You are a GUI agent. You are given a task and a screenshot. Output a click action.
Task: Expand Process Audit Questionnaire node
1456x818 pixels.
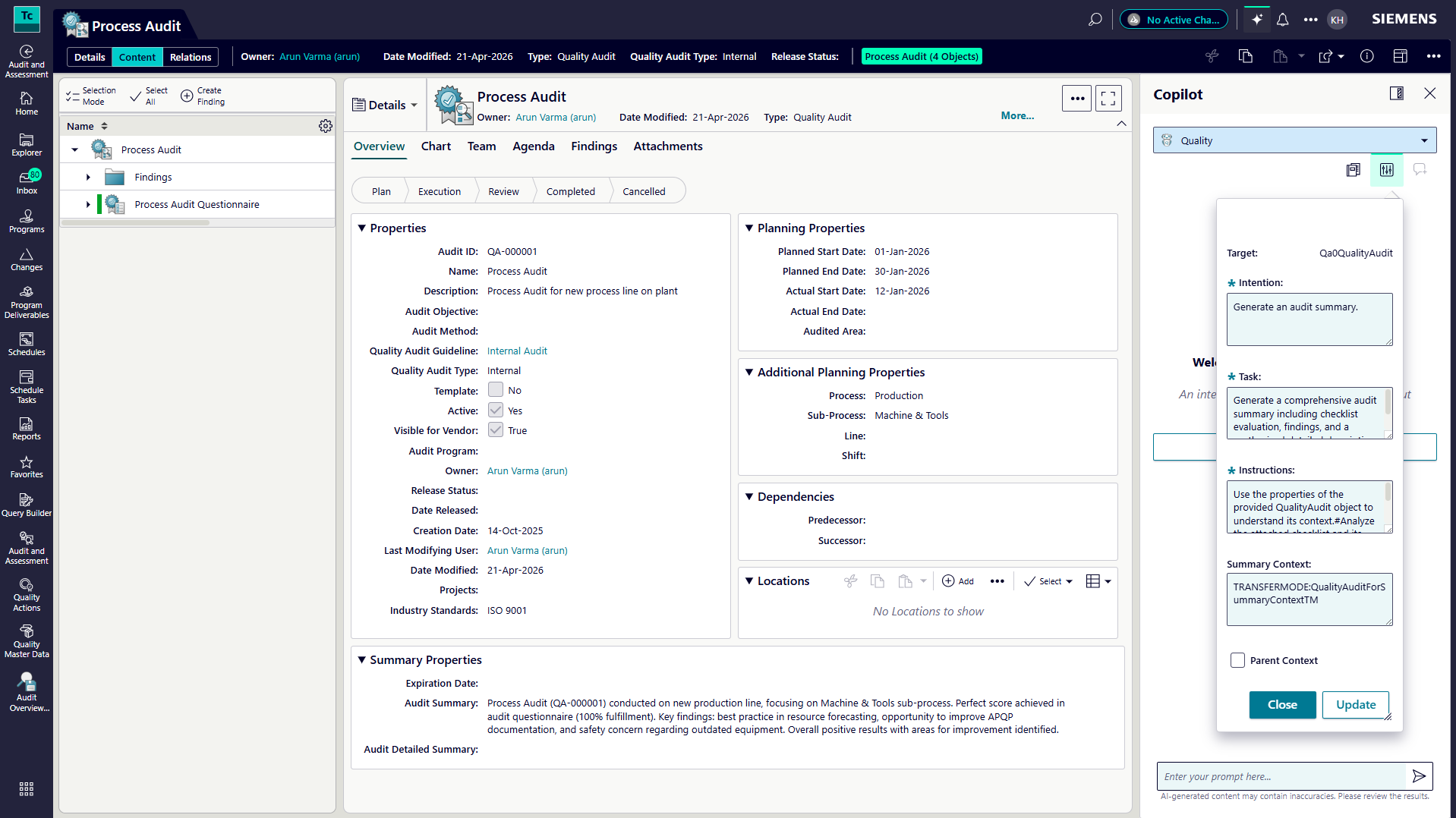pyautogui.click(x=88, y=204)
